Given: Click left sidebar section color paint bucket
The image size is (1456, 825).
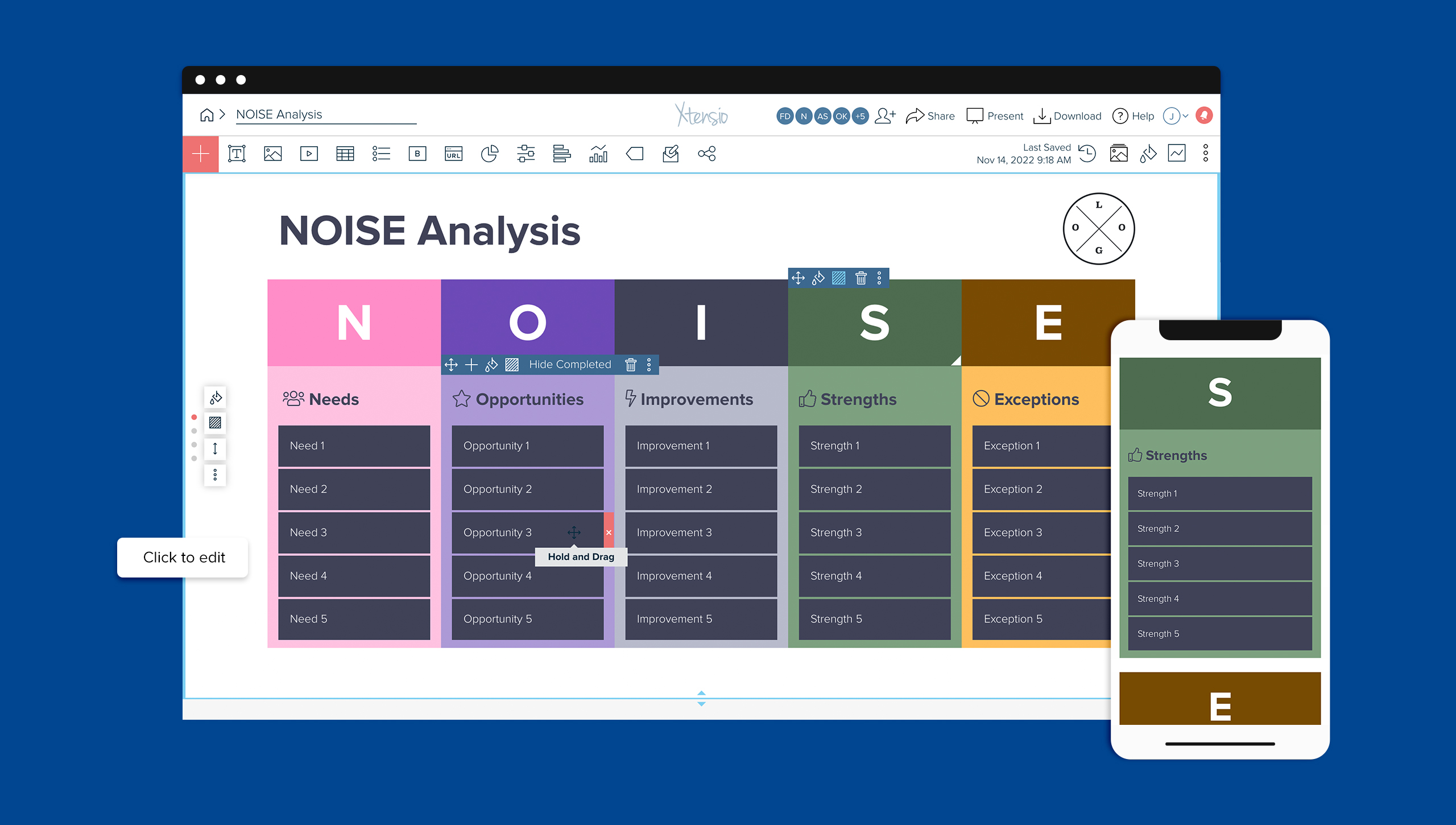Looking at the screenshot, I should [215, 397].
